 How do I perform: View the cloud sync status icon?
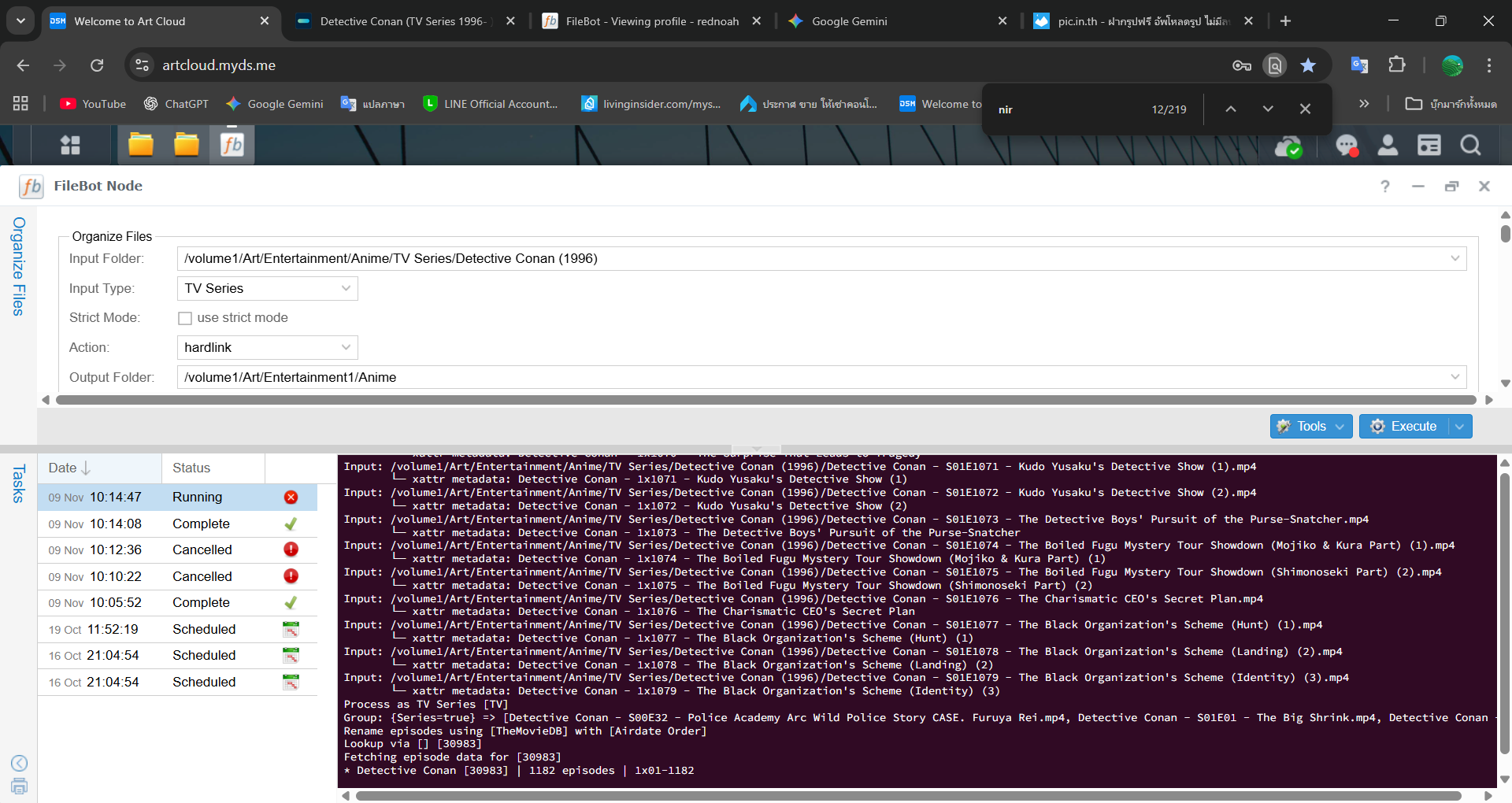point(1289,146)
